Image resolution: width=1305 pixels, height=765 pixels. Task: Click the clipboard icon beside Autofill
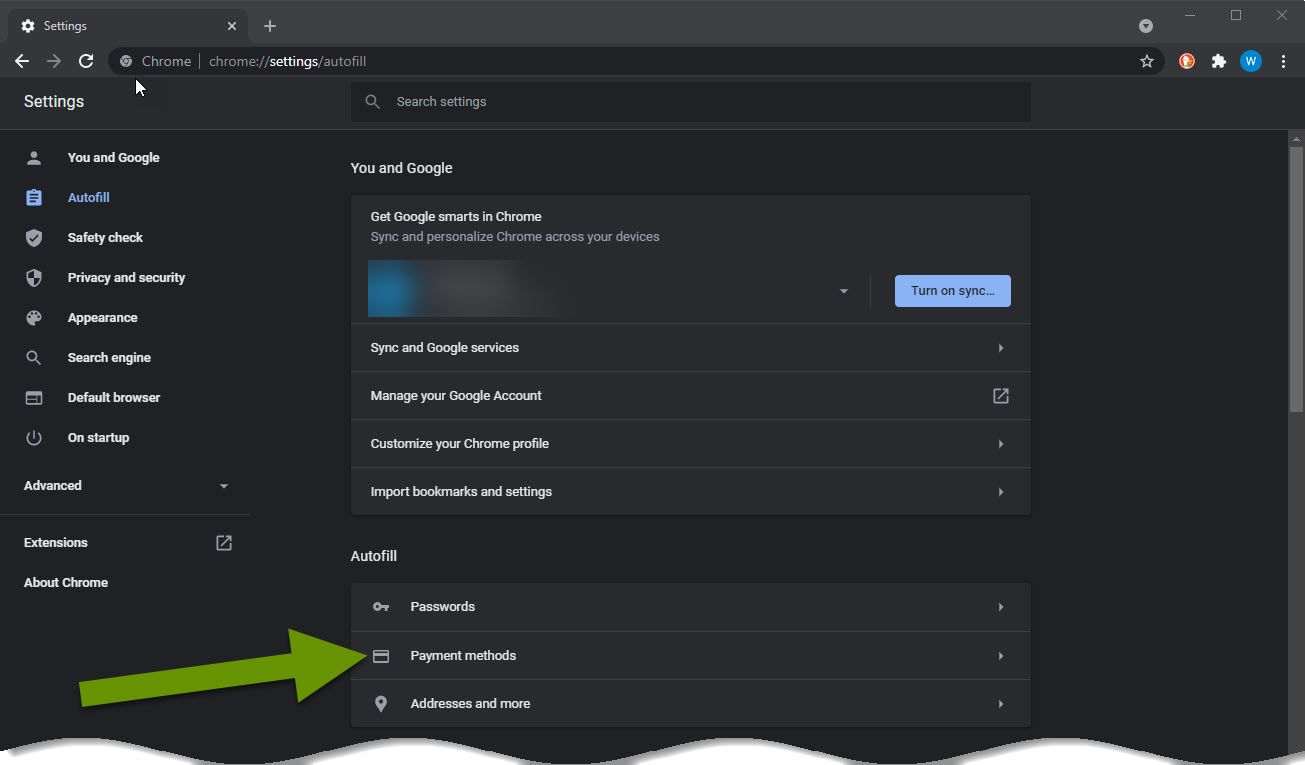[34, 198]
